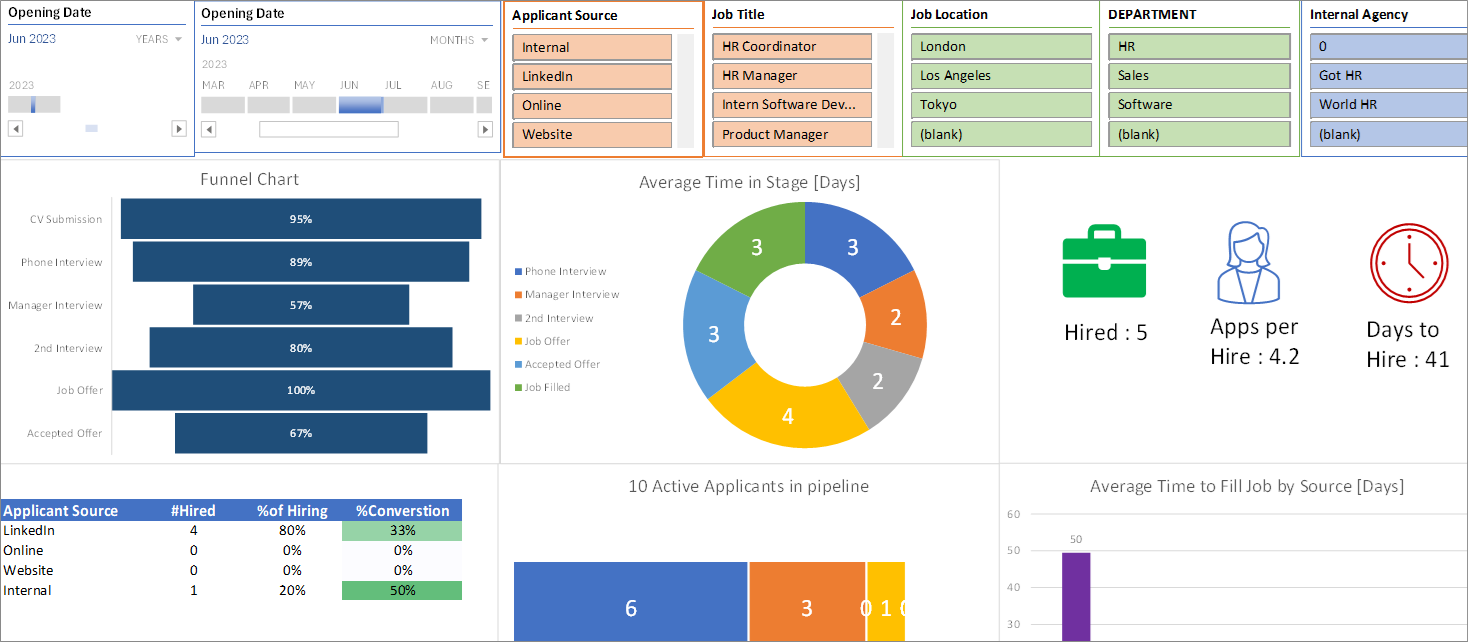Click right scroll arrow in years timeline

[179, 128]
